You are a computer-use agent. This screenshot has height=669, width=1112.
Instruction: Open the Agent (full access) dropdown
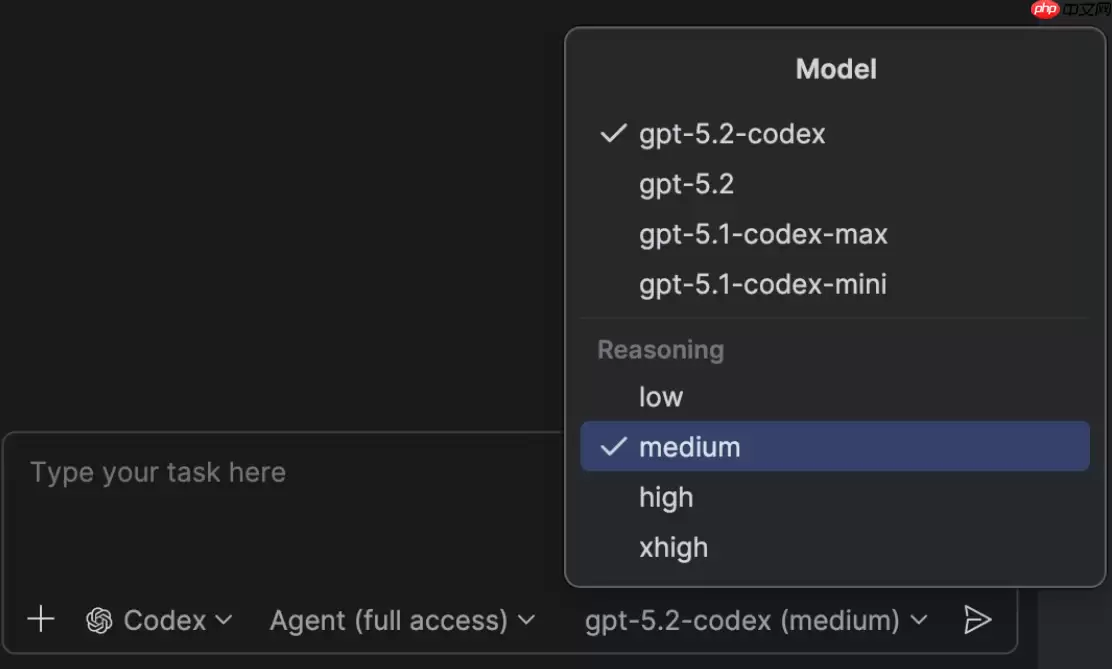click(390, 620)
